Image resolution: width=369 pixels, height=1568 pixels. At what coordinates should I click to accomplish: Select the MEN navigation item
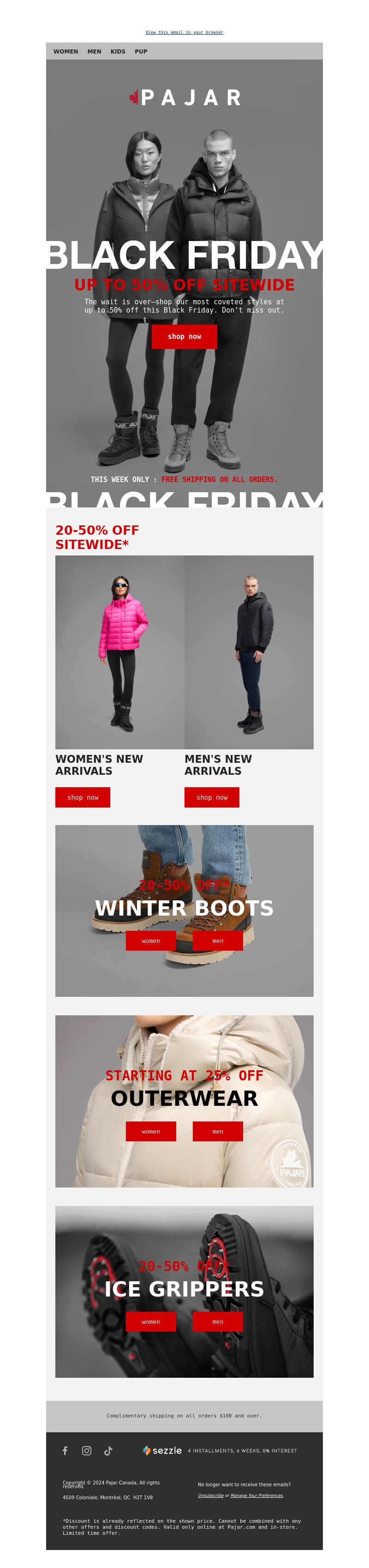click(94, 52)
